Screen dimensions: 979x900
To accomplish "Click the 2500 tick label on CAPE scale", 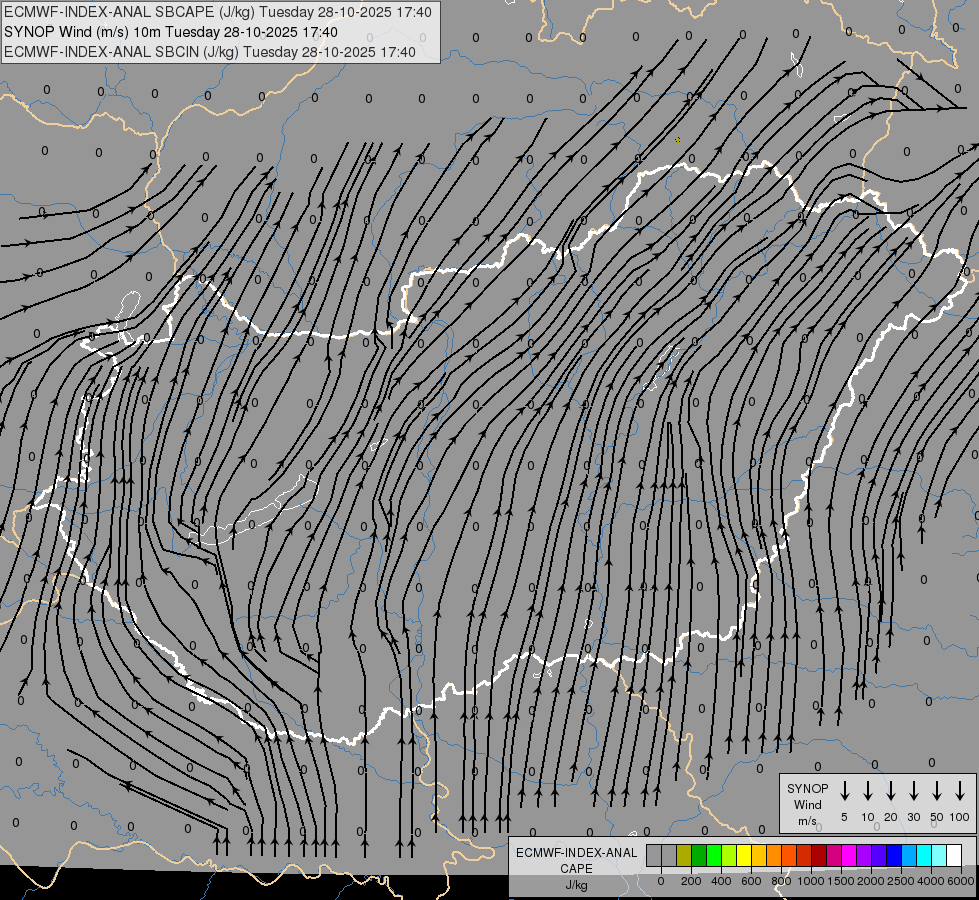I will 901,881.
